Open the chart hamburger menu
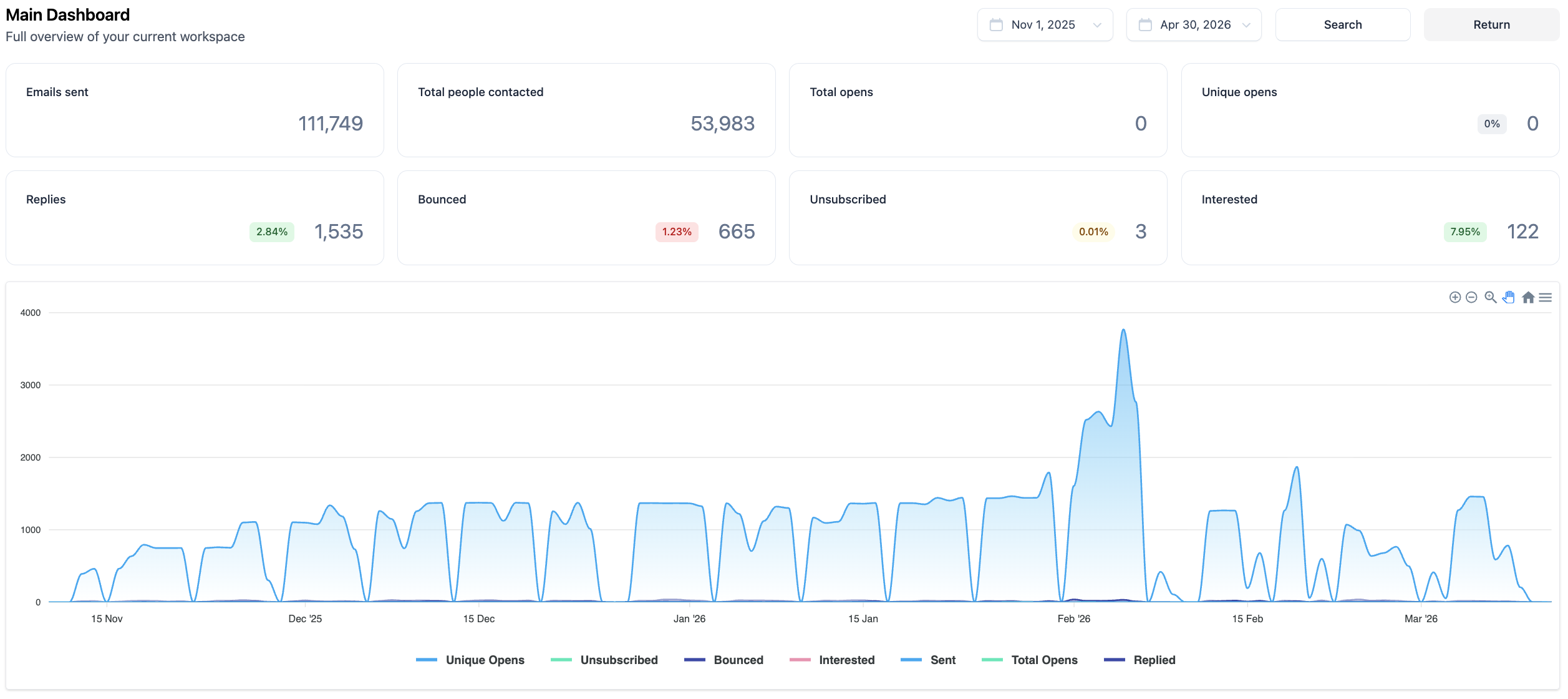Image resolution: width=1568 pixels, height=699 pixels. tap(1545, 298)
